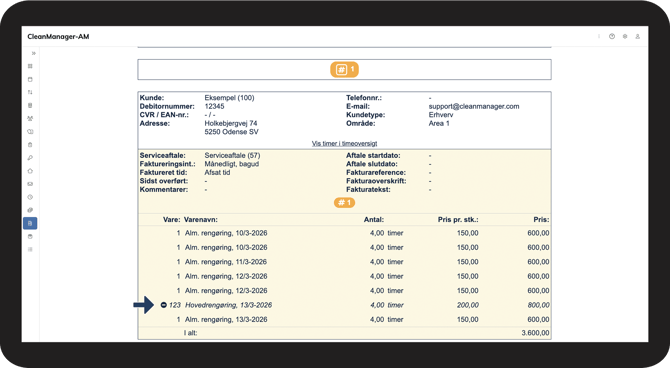Select the highlighted blue invoice document icon
The width and height of the screenshot is (670, 368).
click(30, 223)
